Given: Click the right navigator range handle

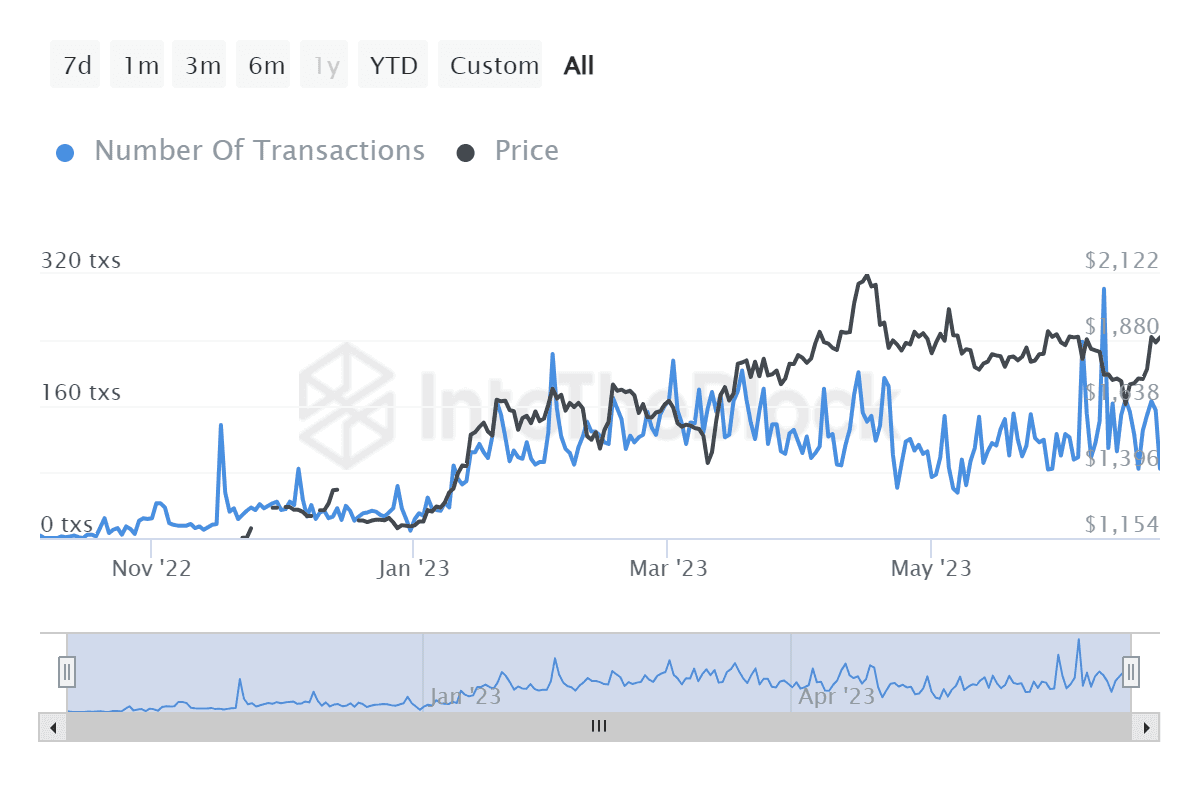Looking at the screenshot, I should tap(1131, 671).
